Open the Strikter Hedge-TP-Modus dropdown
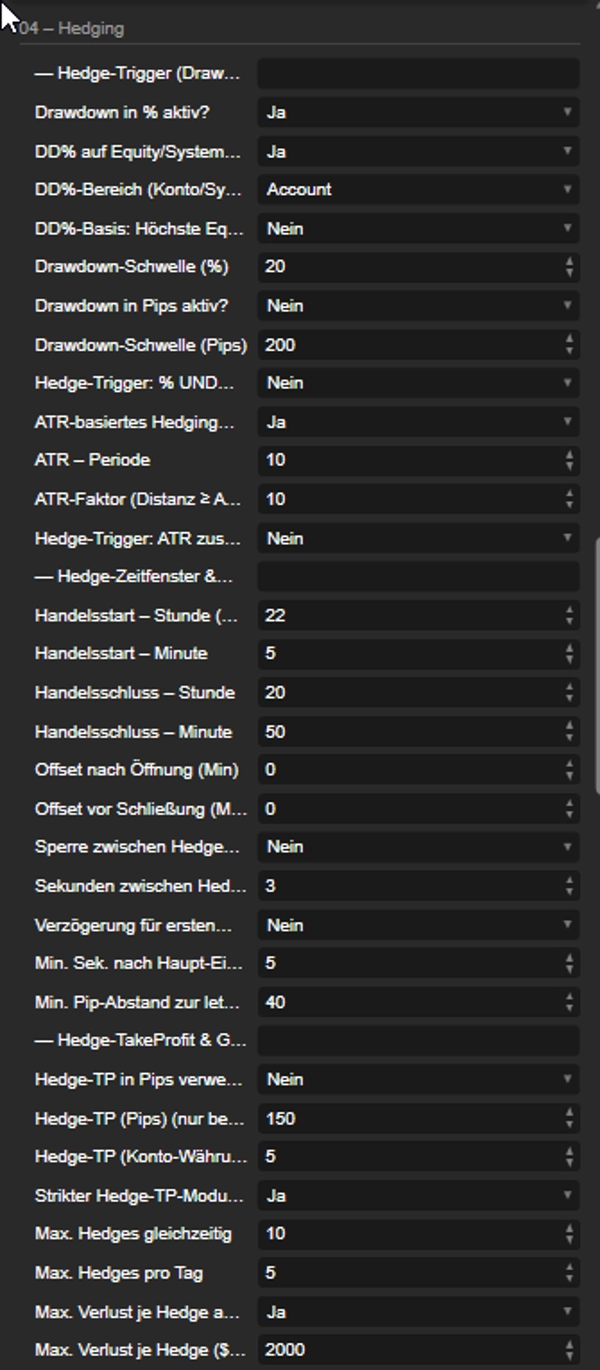600x1370 pixels. pyautogui.click(x=418, y=1195)
